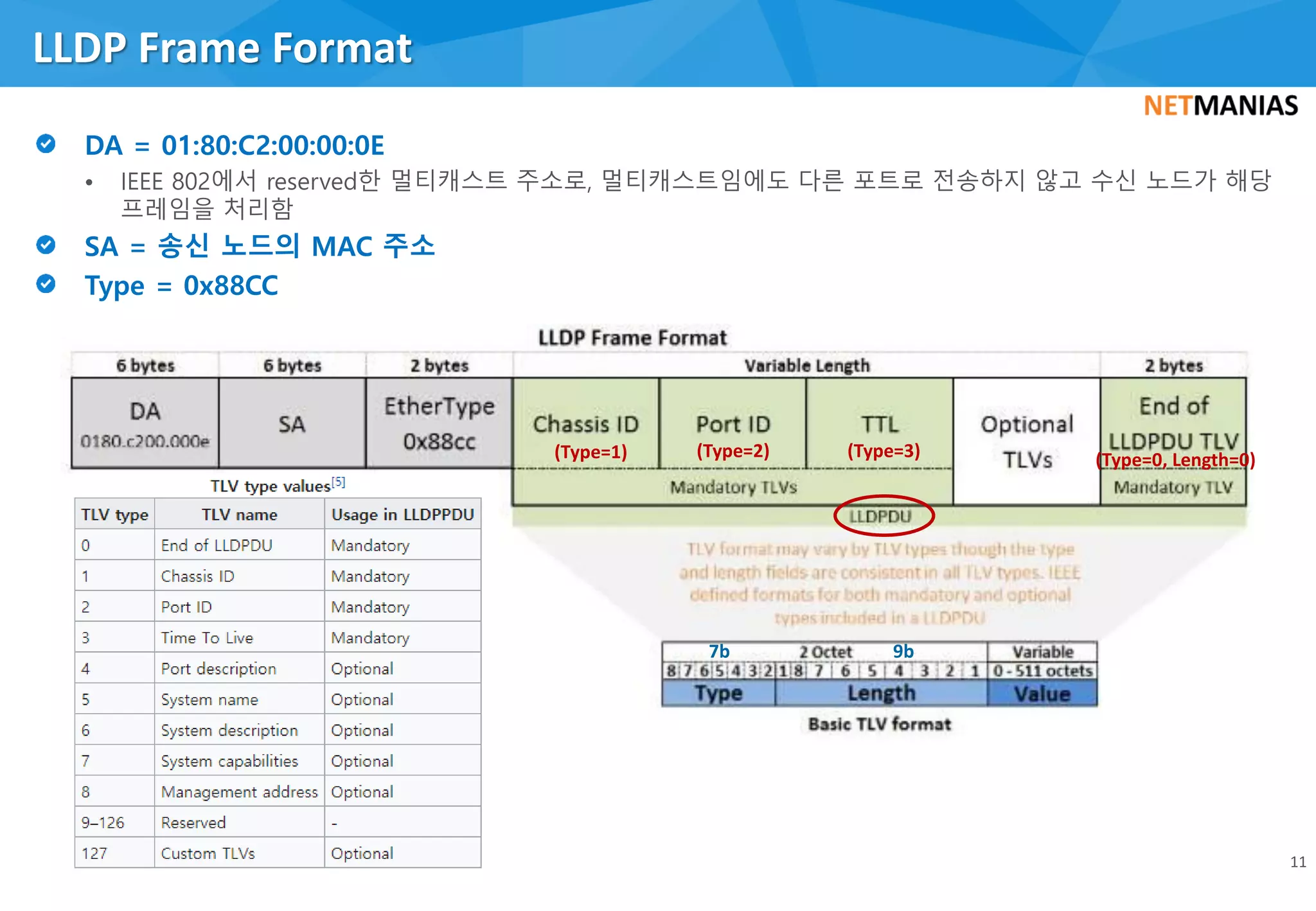Click the 7b bit annotation
1316x911 pixels.
pyautogui.click(x=719, y=651)
